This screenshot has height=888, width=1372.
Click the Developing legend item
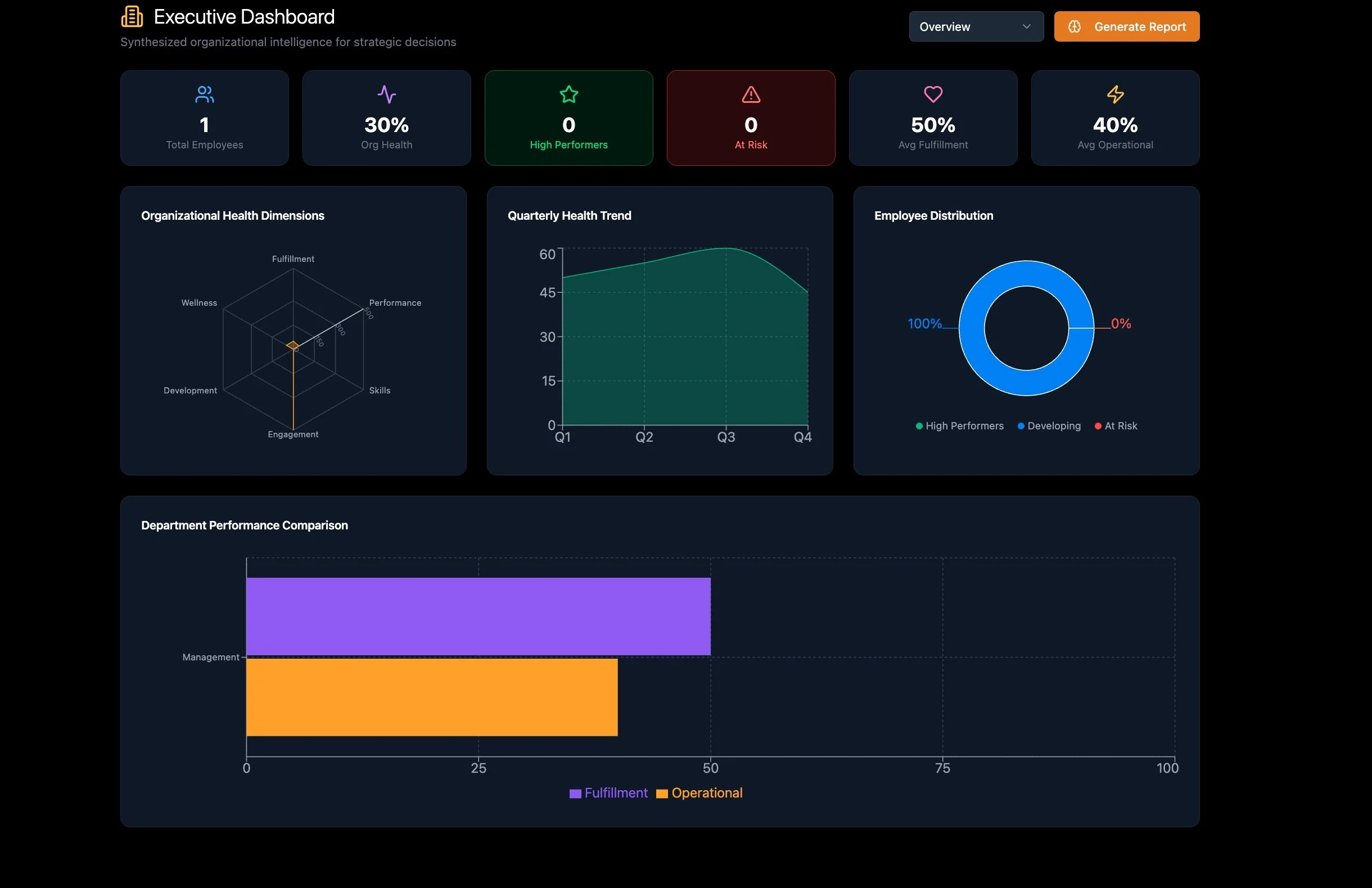(1049, 426)
